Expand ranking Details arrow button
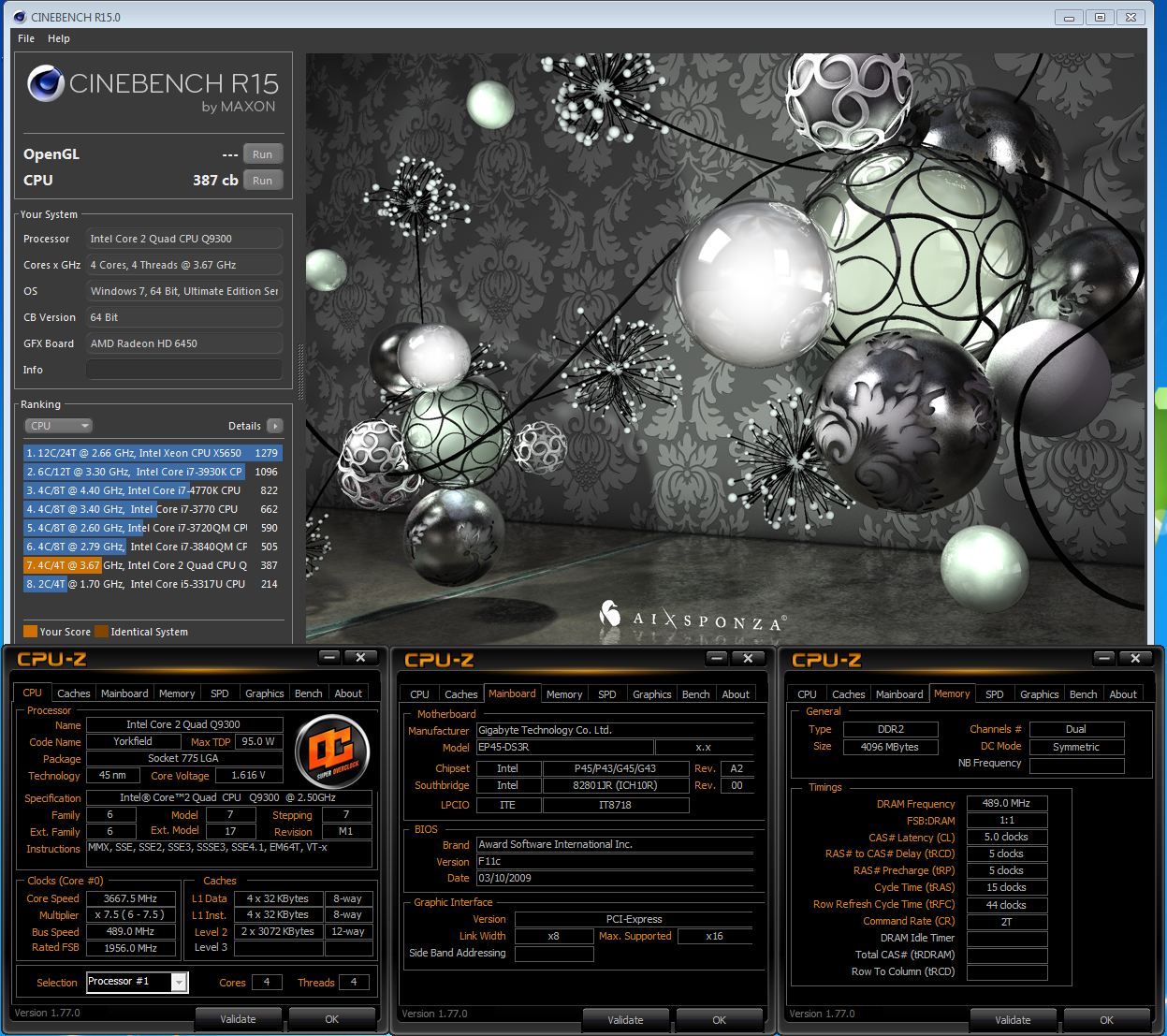Image resolution: width=1167 pixels, height=1036 pixels. [274, 426]
